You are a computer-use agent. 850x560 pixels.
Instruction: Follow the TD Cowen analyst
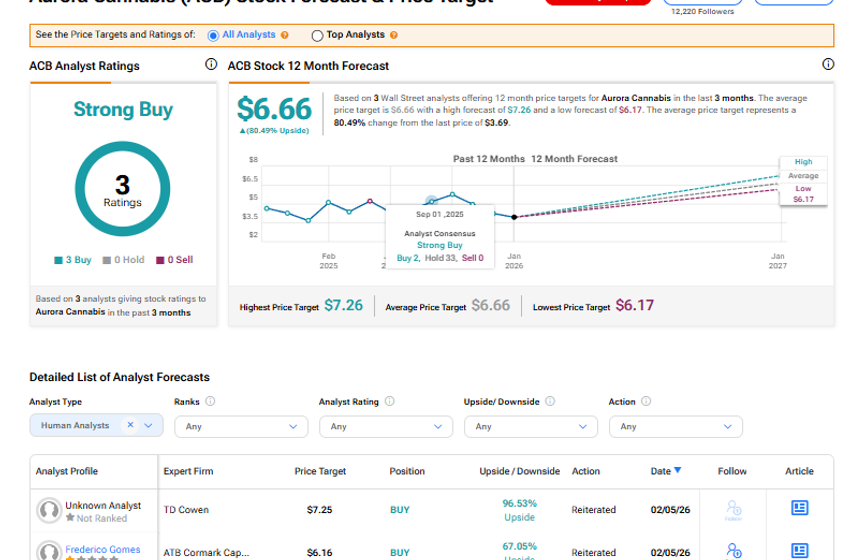[x=733, y=509]
